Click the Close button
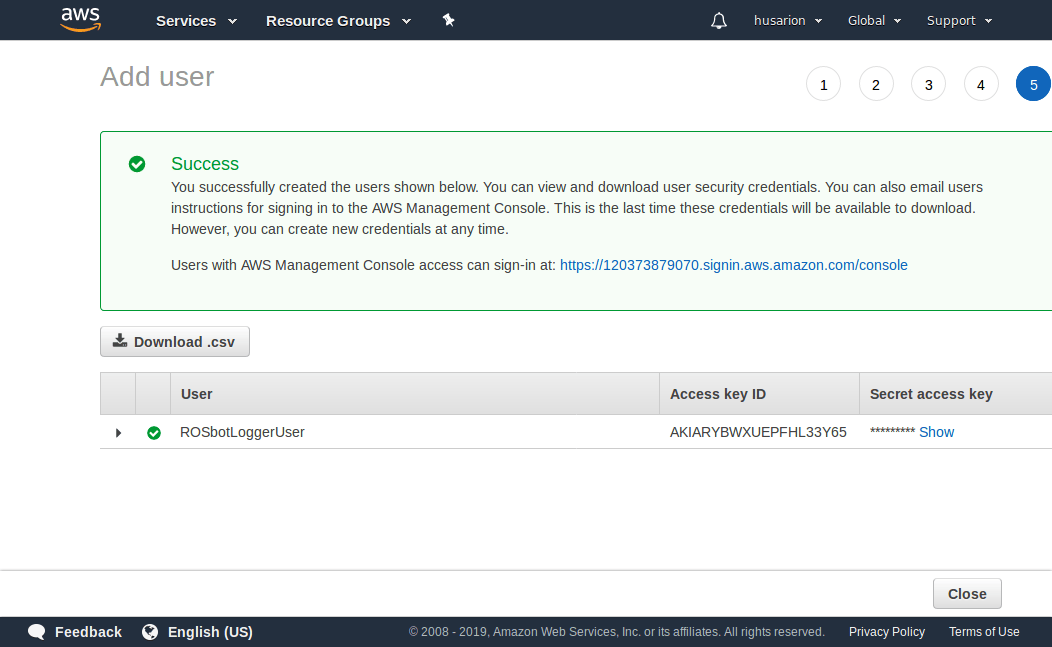The height and width of the screenshot is (647, 1052). point(967,594)
